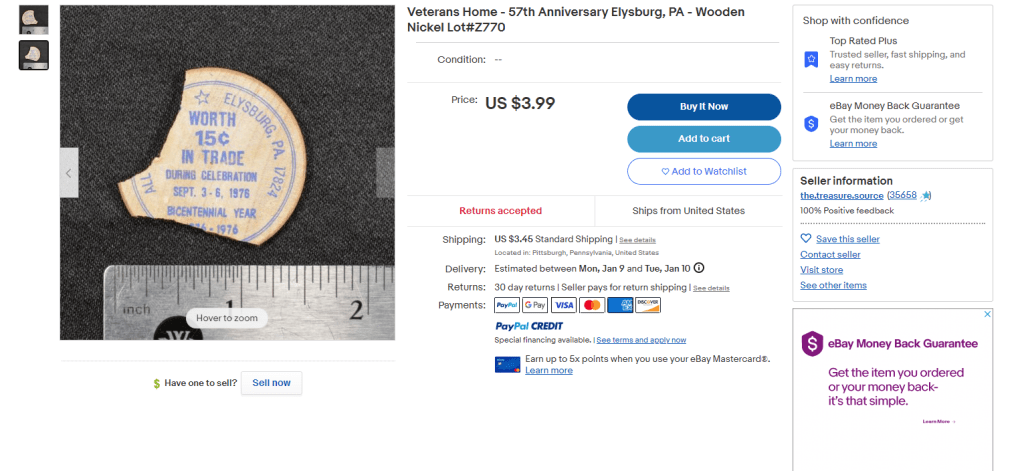Close the eBay Money Back Guarantee ad

(987, 314)
